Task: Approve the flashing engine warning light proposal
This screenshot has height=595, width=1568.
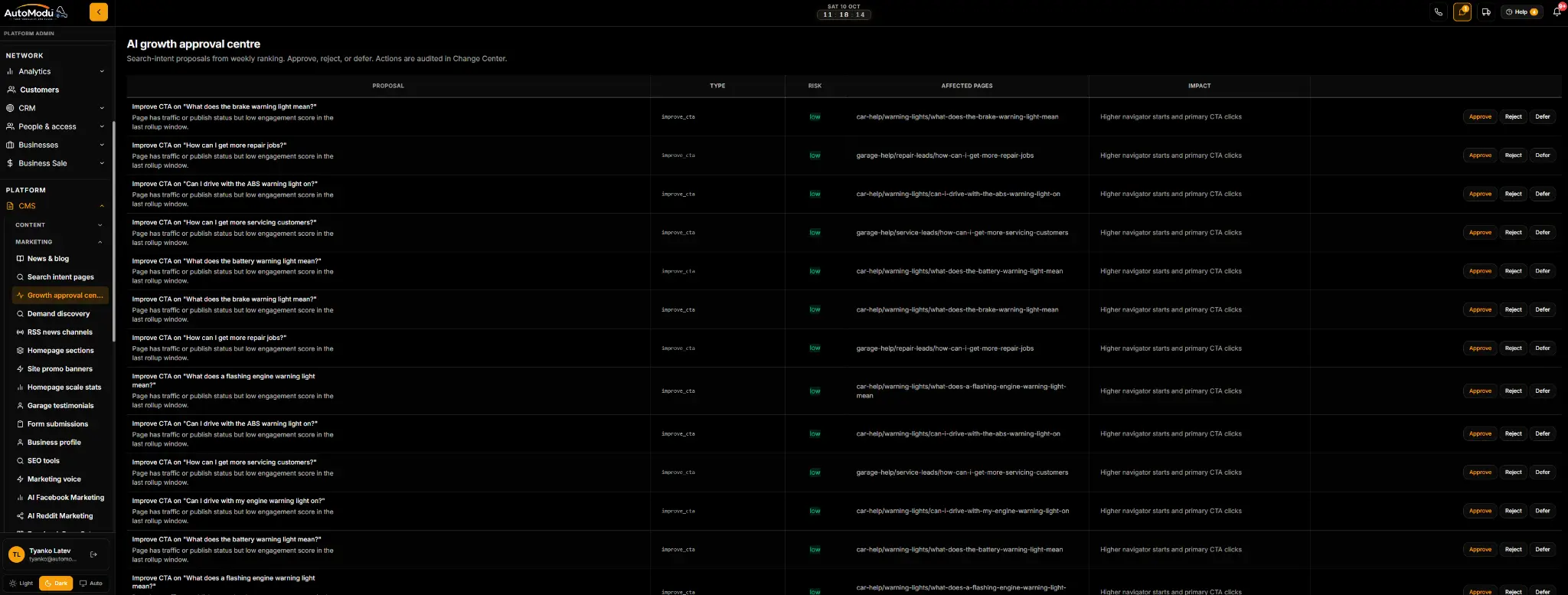Action: coord(1480,391)
